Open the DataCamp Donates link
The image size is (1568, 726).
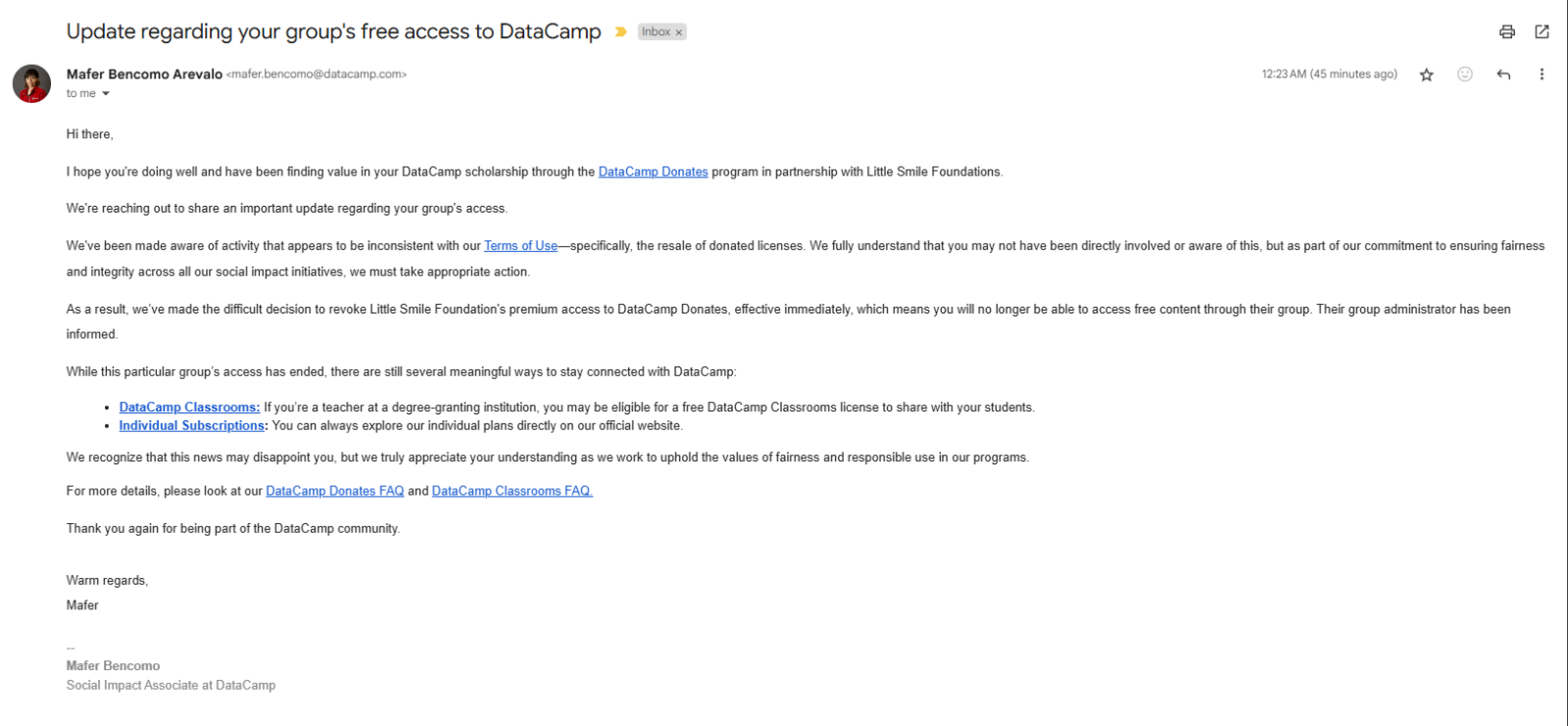pos(653,171)
